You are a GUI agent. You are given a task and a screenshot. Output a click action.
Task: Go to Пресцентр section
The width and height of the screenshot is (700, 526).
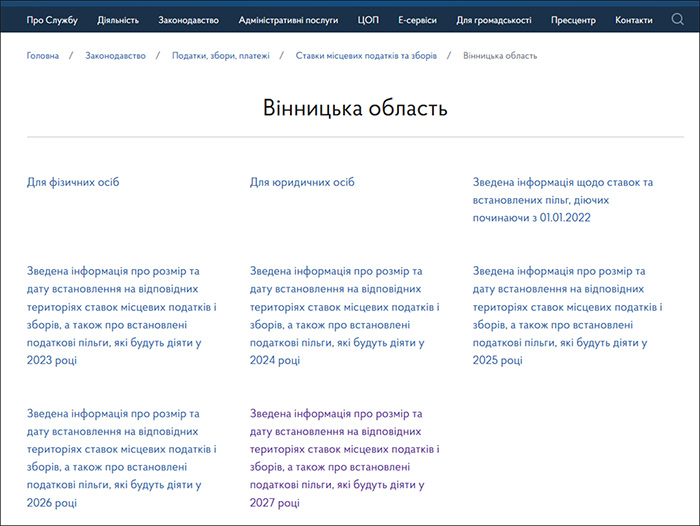pos(573,20)
